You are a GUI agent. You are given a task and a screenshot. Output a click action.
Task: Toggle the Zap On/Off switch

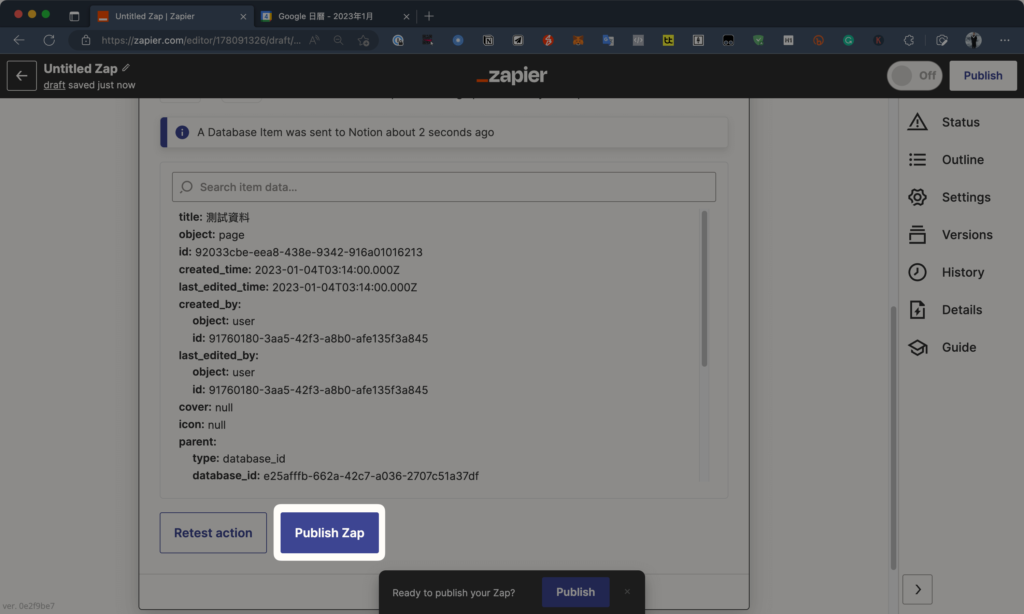tap(914, 76)
